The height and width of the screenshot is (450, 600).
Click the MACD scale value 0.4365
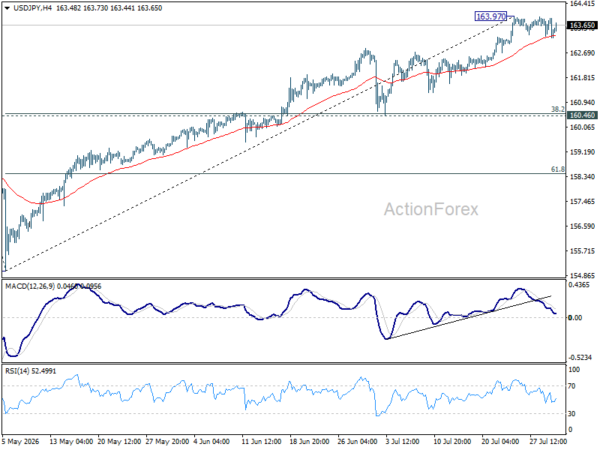tap(579, 285)
